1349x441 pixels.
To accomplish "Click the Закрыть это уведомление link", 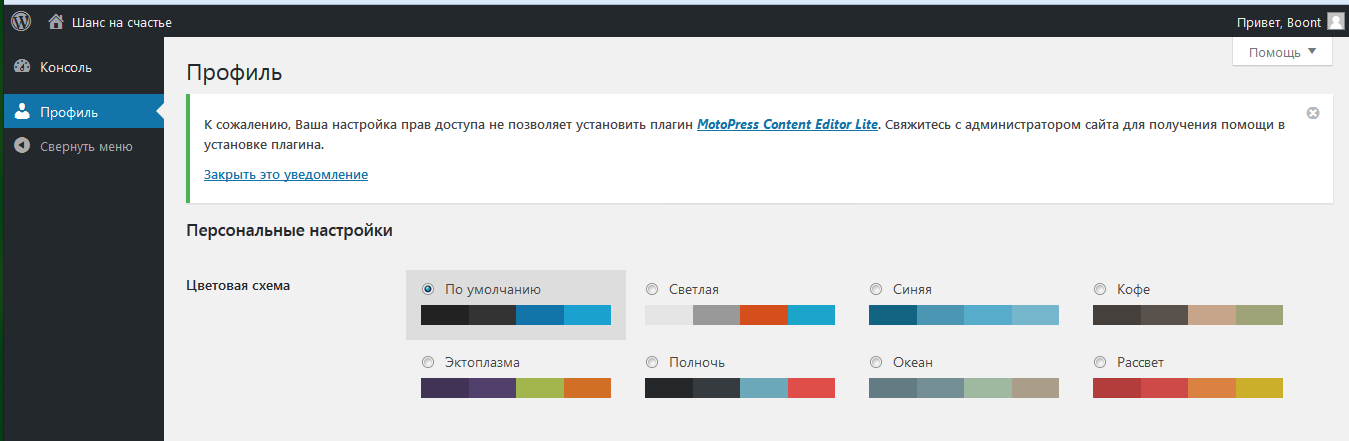I will click(x=286, y=175).
